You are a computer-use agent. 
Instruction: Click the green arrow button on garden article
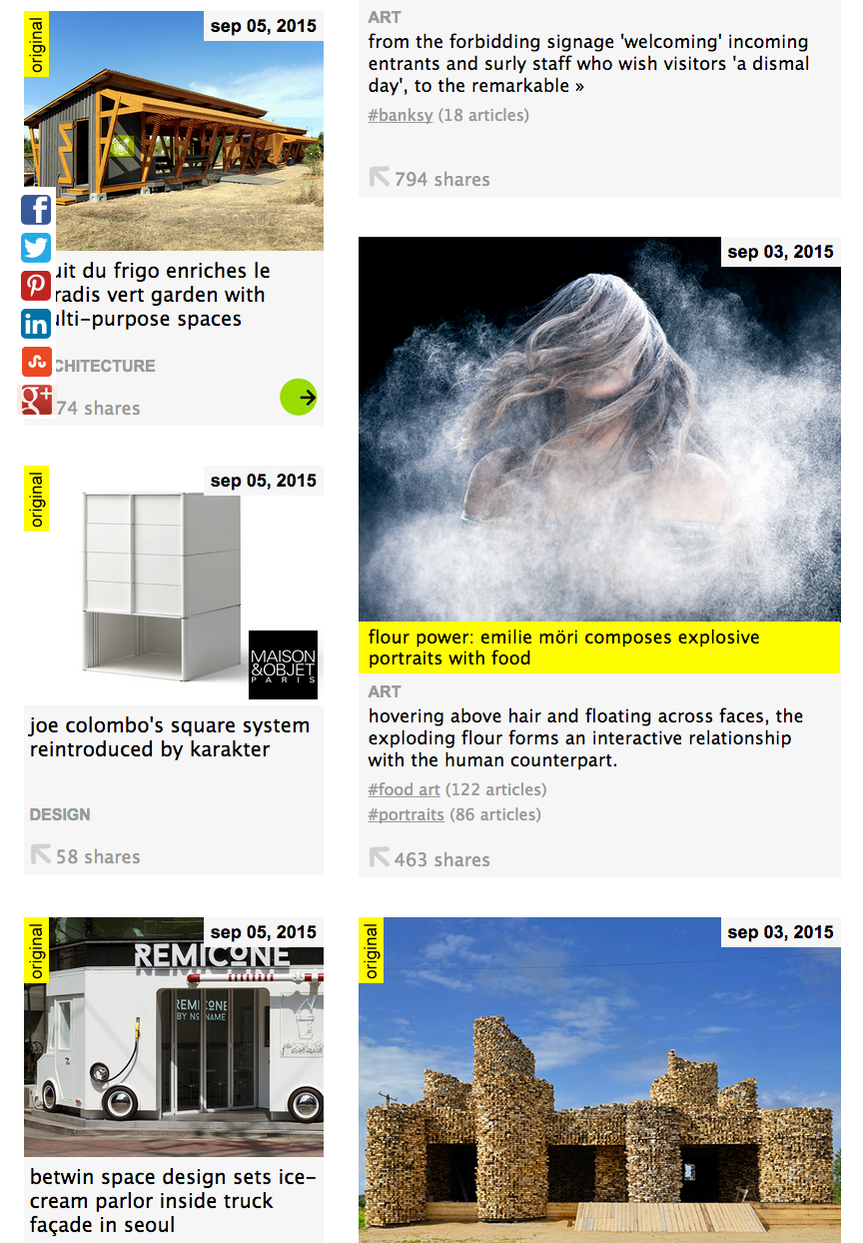(298, 397)
